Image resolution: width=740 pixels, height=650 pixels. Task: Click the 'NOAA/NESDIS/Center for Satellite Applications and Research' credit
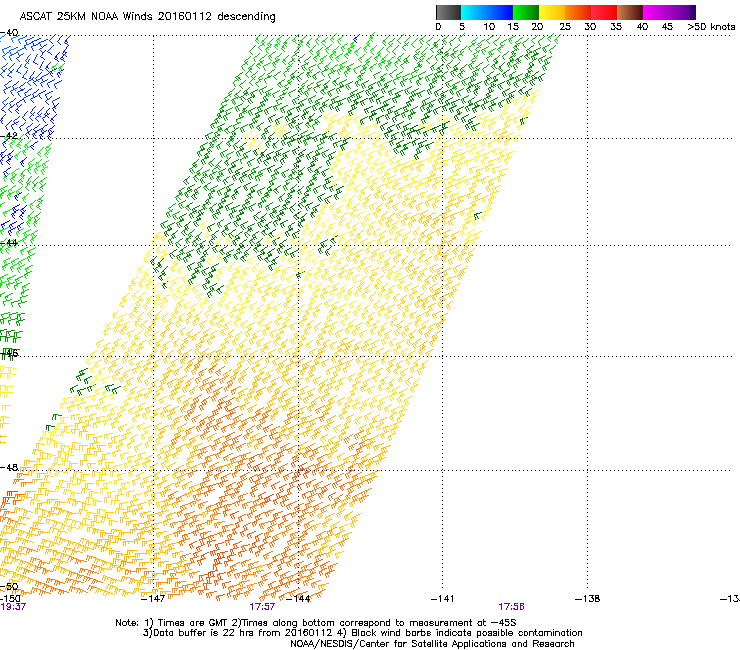pyautogui.click(x=432, y=644)
